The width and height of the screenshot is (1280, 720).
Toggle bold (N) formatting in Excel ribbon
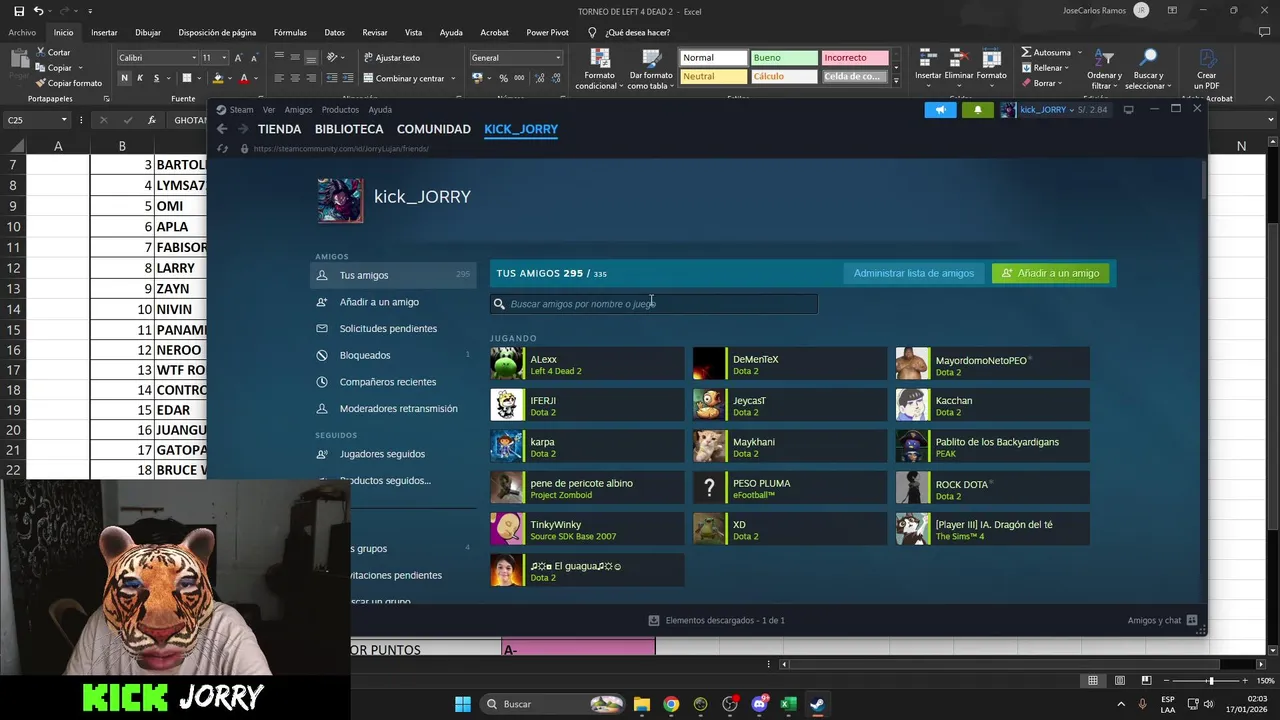125,78
